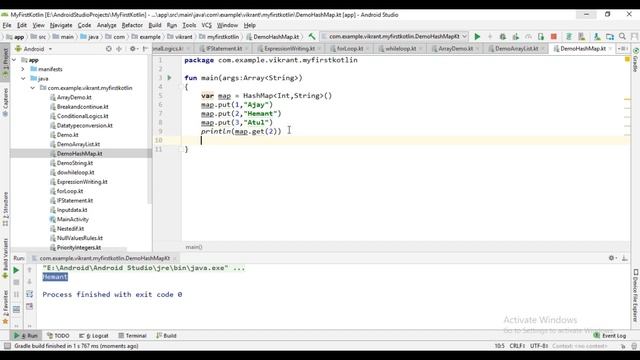Run the app with green play toolbar button

click(x=477, y=37)
